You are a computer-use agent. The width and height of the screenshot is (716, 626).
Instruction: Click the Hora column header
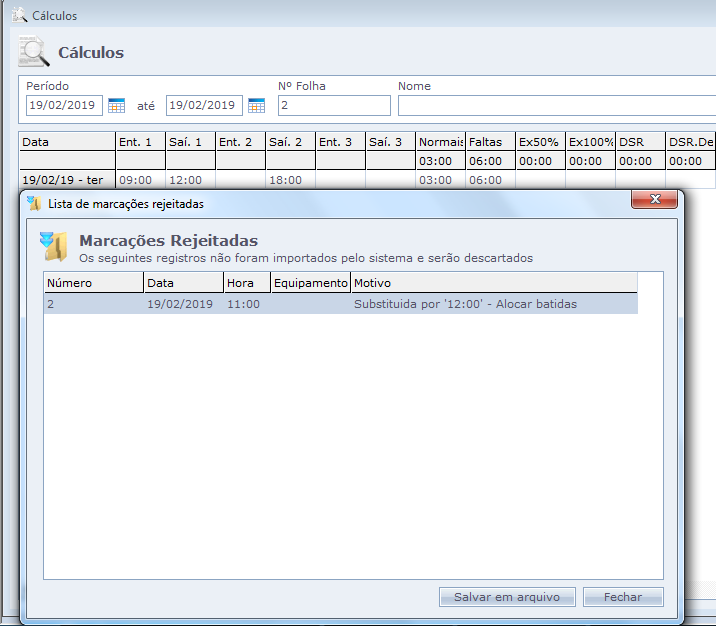[247, 283]
